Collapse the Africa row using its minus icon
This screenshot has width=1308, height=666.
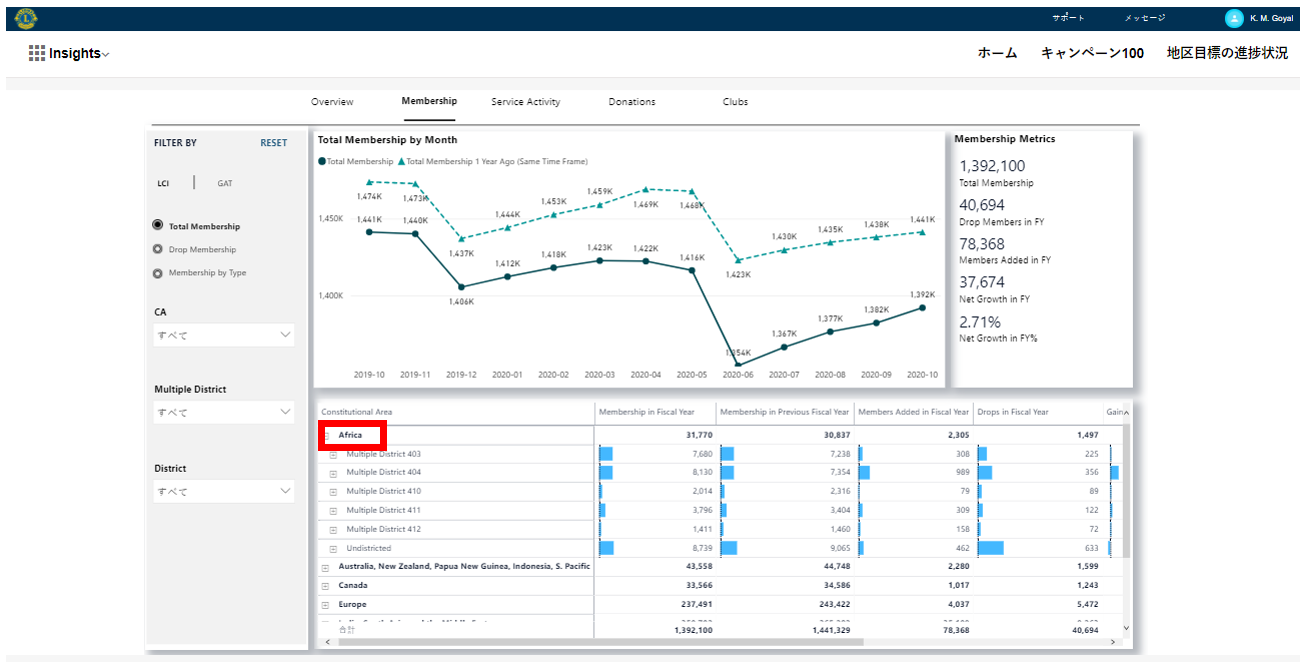(x=326, y=436)
